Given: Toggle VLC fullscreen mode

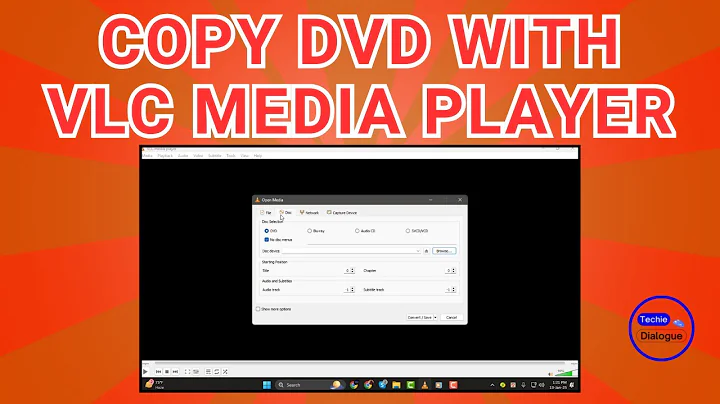Looking at the screenshot, I should coord(187,371).
